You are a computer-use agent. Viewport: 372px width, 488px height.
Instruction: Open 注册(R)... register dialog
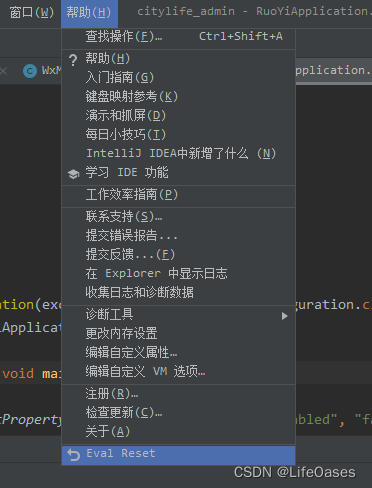click(x=178, y=394)
